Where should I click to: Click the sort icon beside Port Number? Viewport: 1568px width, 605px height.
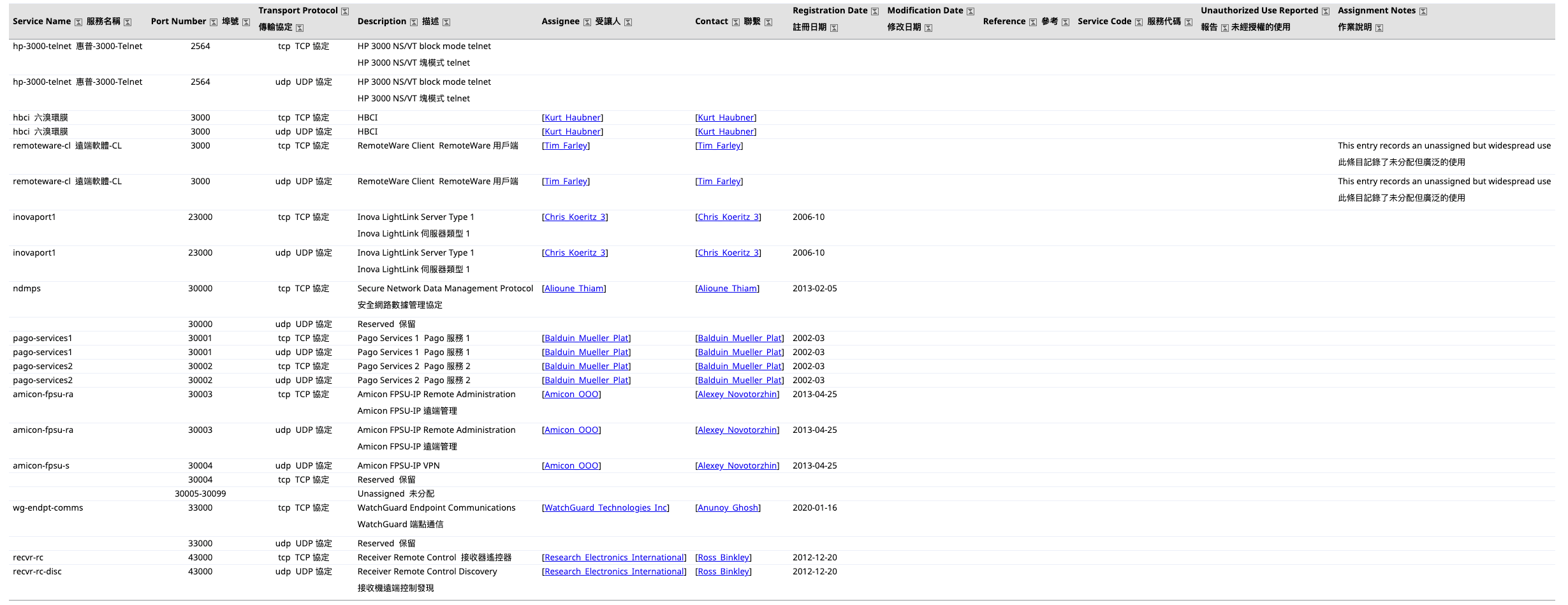click(x=214, y=22)
